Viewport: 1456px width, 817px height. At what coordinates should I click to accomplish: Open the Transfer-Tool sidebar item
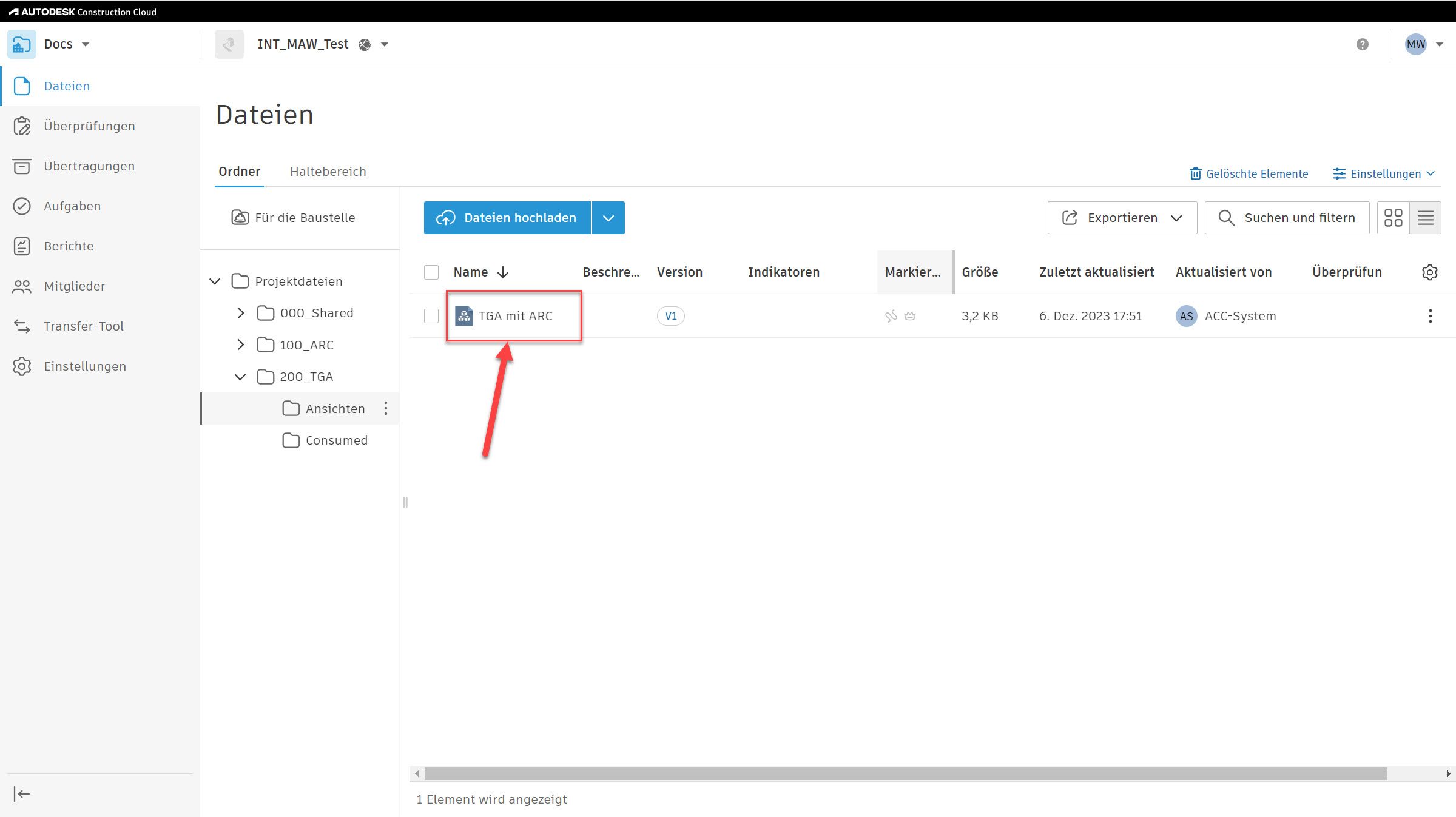[x=84, y=326]
